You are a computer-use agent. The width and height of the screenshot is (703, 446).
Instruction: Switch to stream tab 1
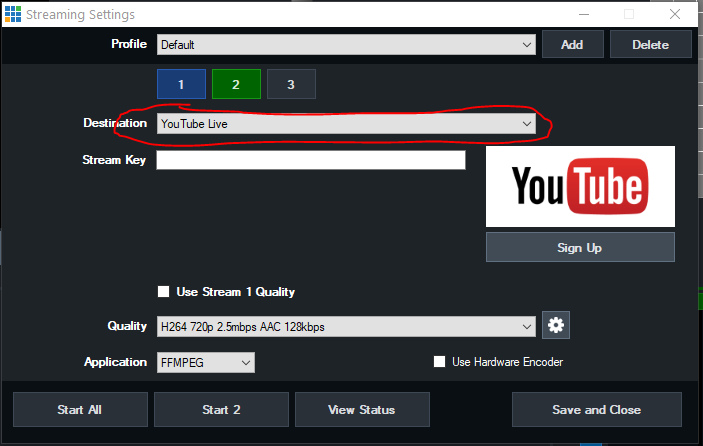tap(181, 84)
